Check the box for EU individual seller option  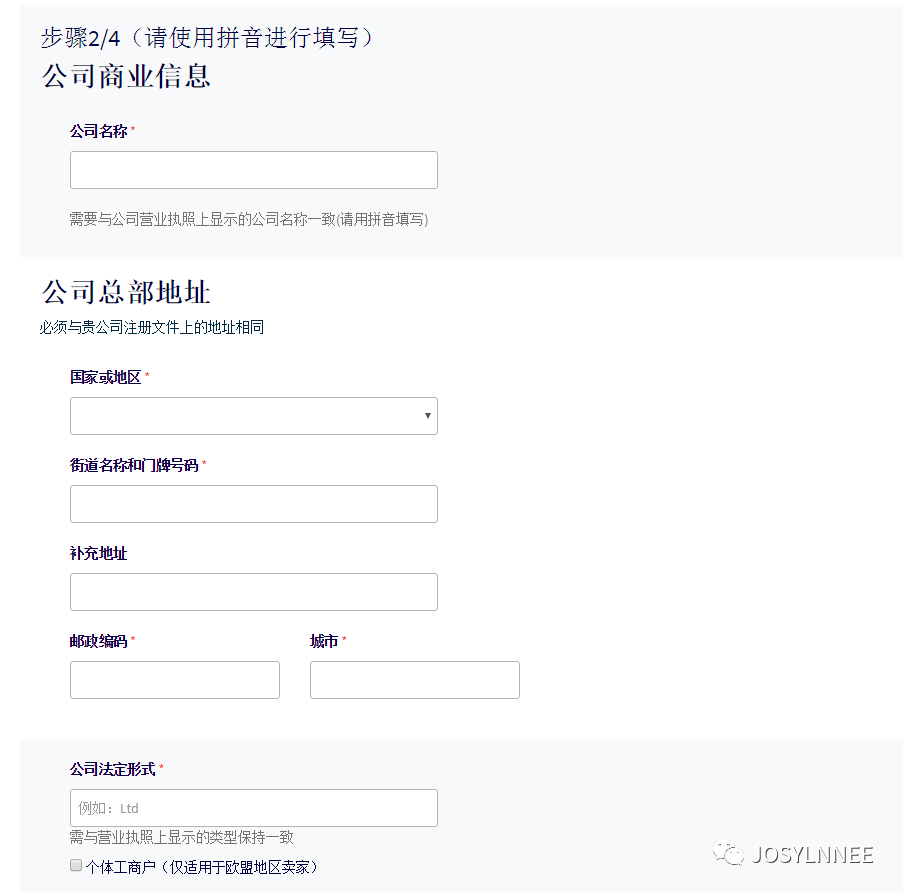click(75, 865)
